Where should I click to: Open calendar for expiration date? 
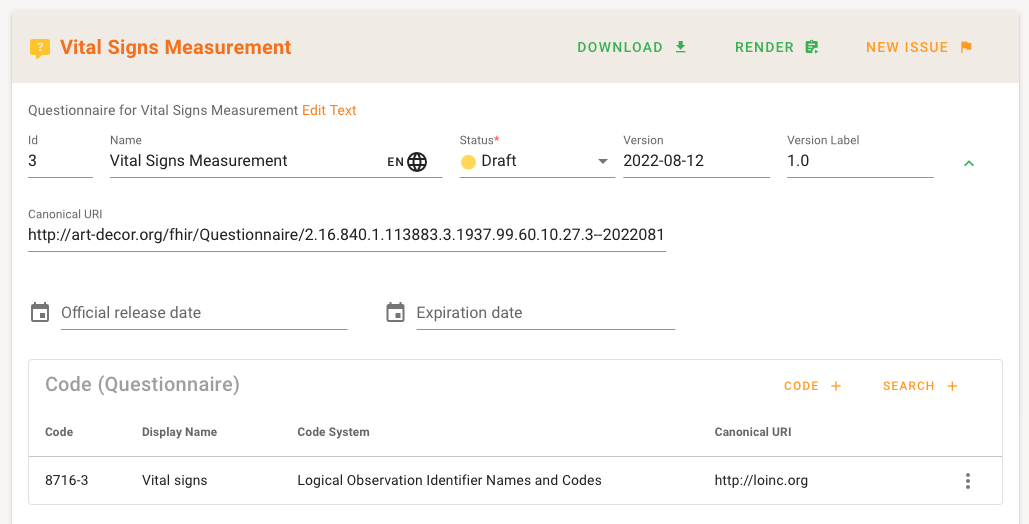coord(395,313)
